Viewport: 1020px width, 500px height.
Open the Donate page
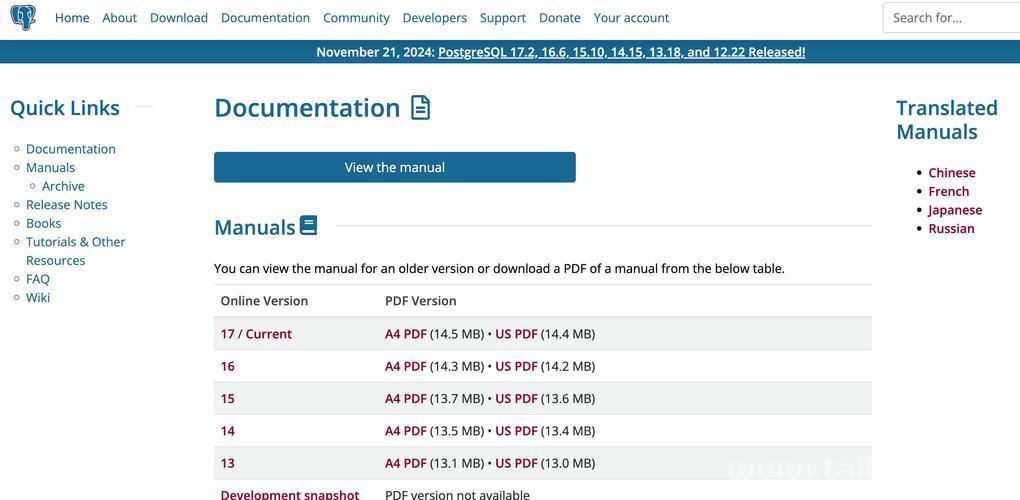[x=559, y=18]
